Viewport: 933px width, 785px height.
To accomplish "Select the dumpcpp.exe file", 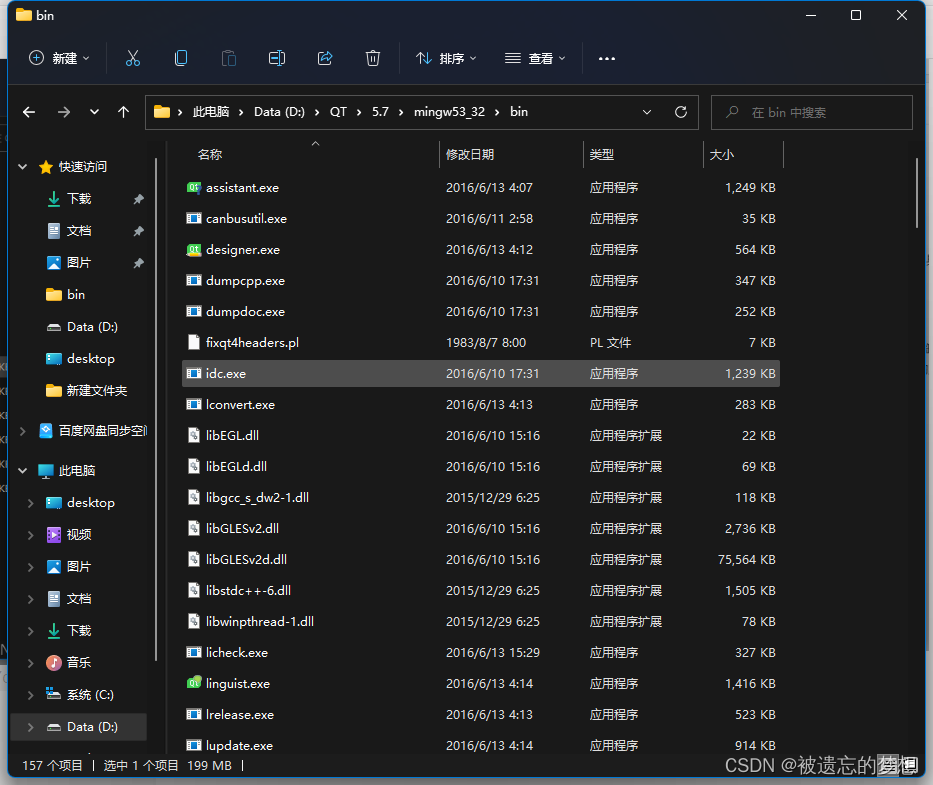I will (481, 280).
